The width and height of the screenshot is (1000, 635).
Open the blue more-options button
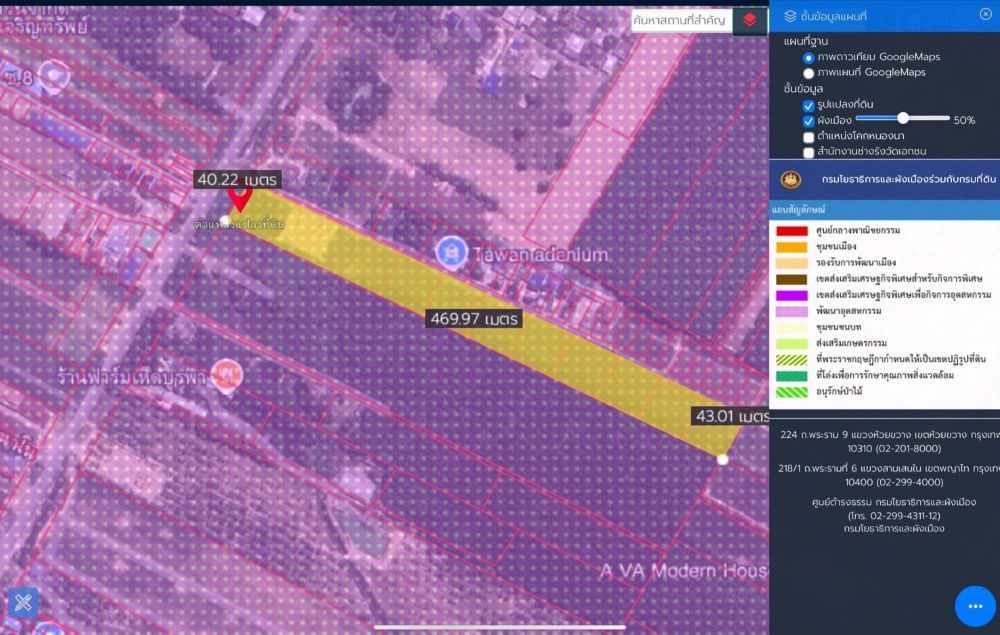tap(975, 606)
